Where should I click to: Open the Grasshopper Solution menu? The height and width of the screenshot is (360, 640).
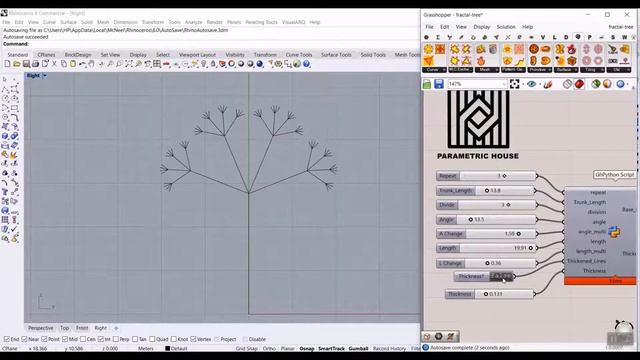pos(506,27)
